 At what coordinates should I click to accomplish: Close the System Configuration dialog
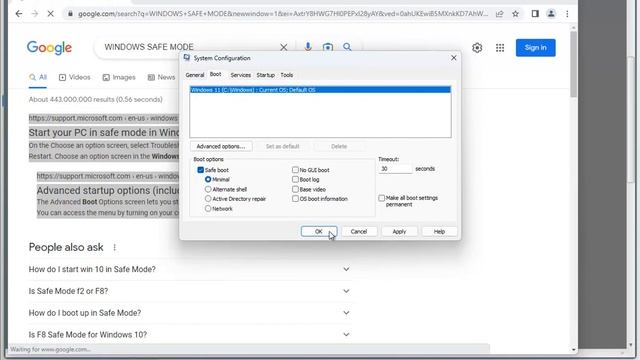coord(454,58)
